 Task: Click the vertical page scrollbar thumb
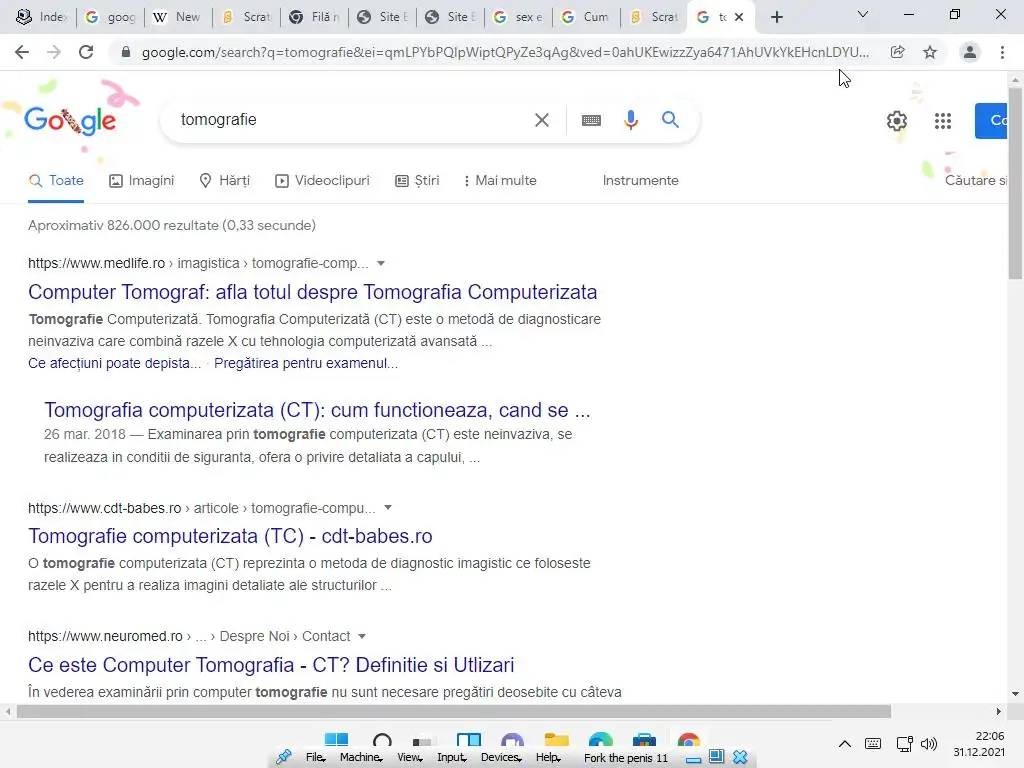click(1015, 183)
